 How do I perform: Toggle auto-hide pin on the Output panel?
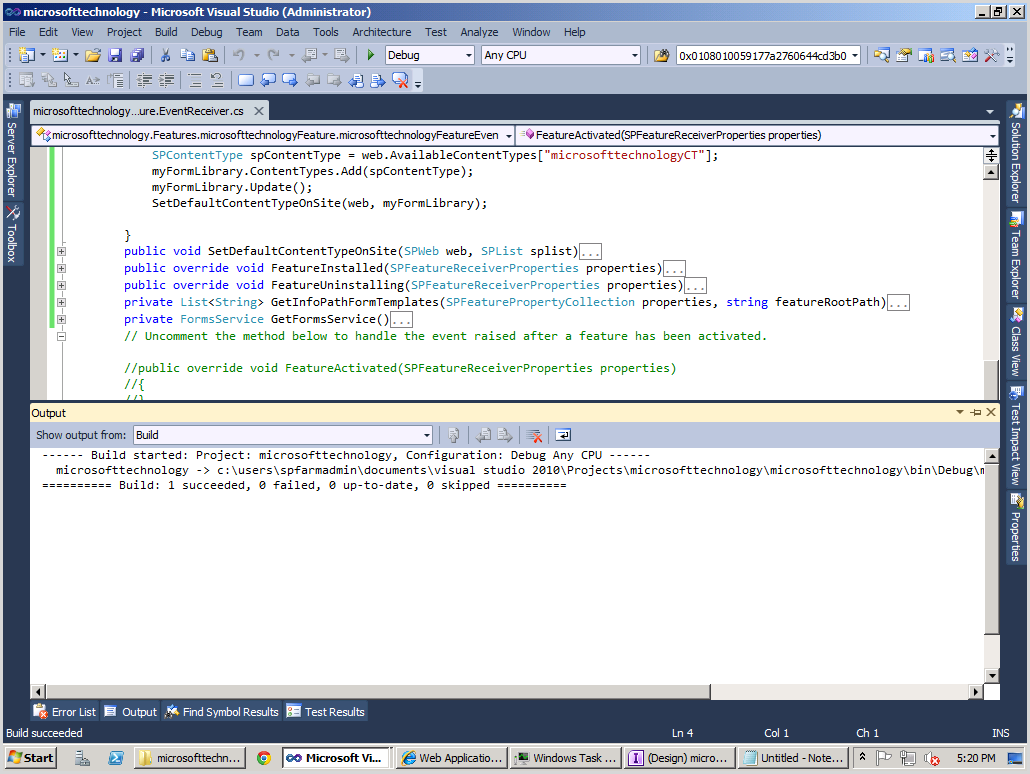(x=976, y=413)
